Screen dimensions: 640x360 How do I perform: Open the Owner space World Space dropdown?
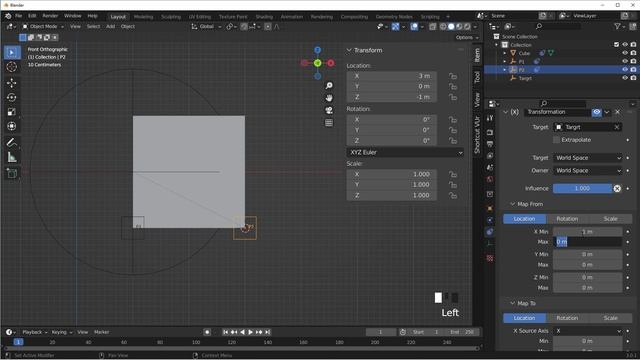(588, 170)
